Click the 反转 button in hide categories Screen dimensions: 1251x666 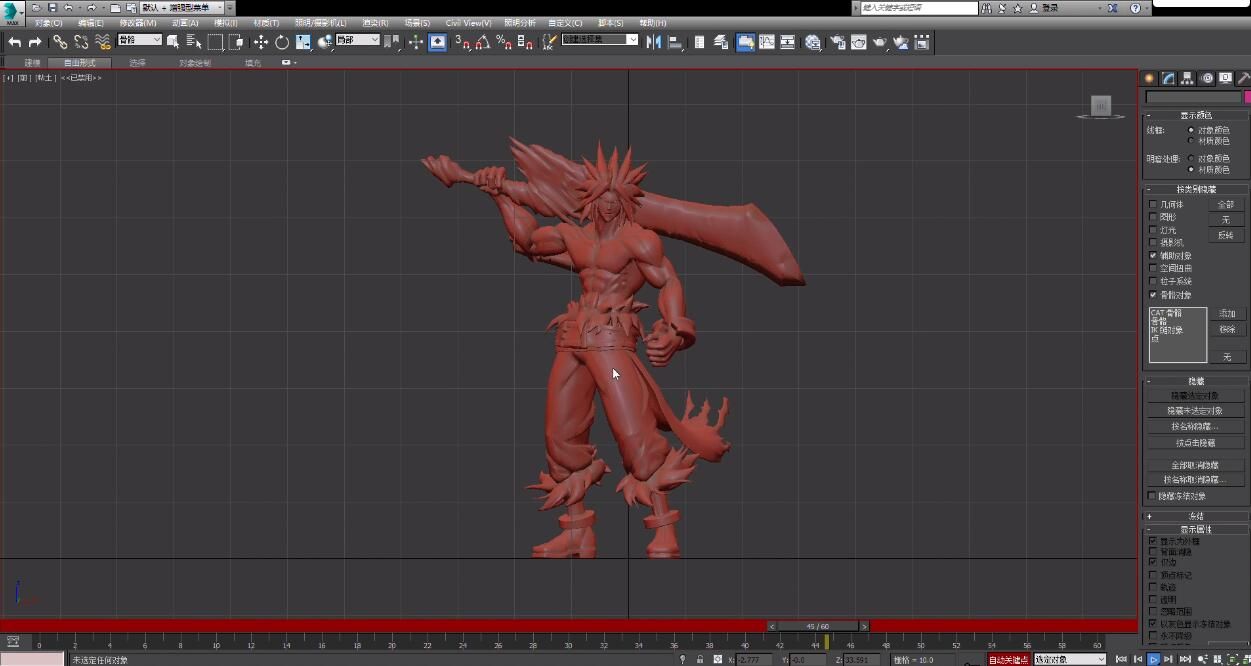[x=1226, y=236]
